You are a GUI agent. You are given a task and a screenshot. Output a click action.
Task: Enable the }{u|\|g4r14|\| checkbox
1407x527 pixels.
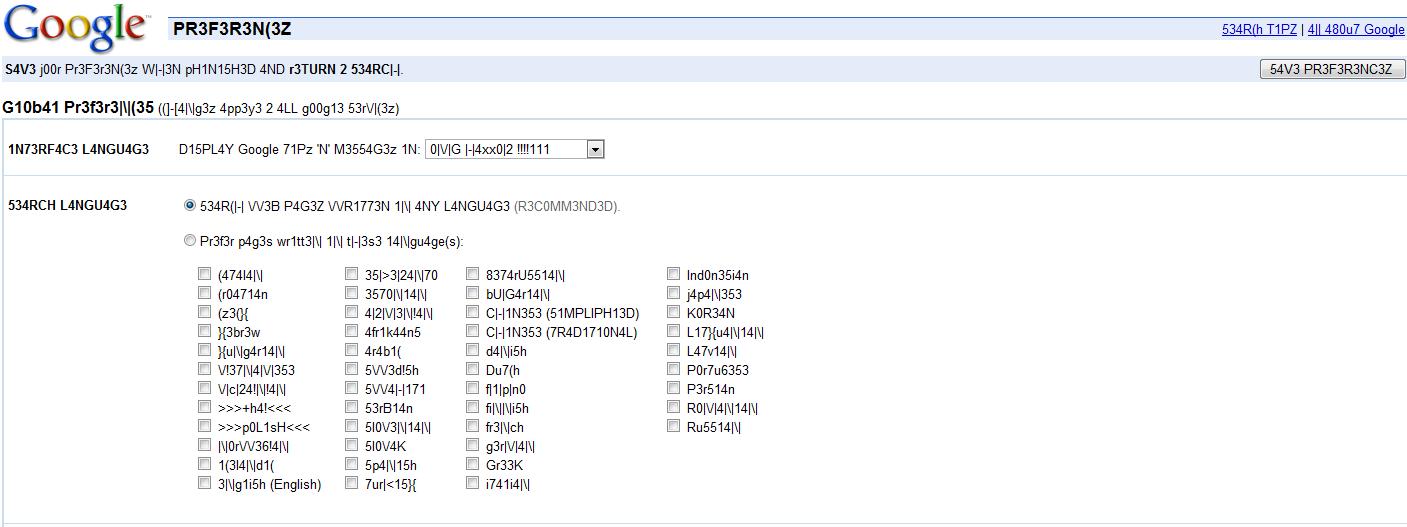[205, 350]
